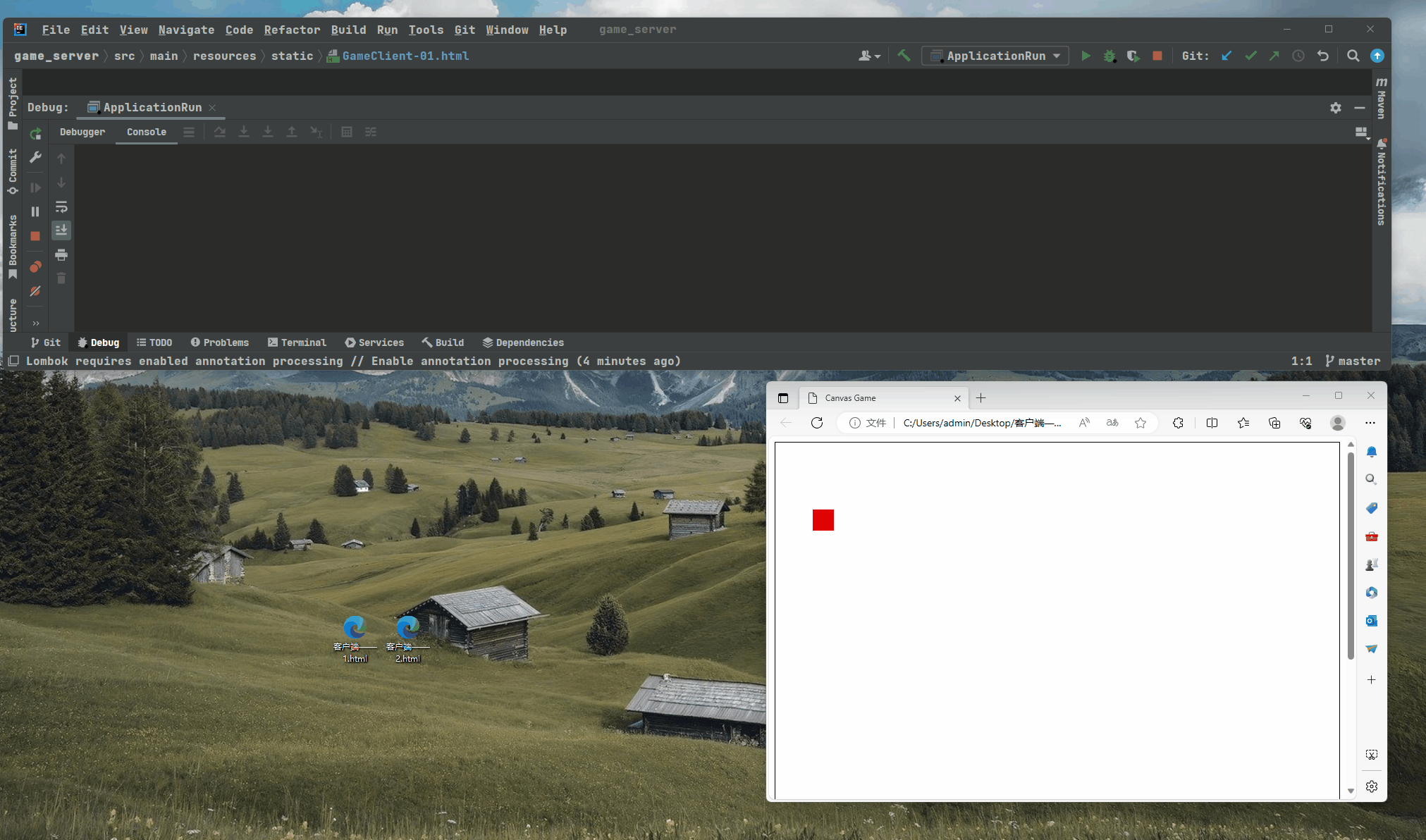
Task: Click the Mute Breakpoints icon
Action: tap(35, 291)
